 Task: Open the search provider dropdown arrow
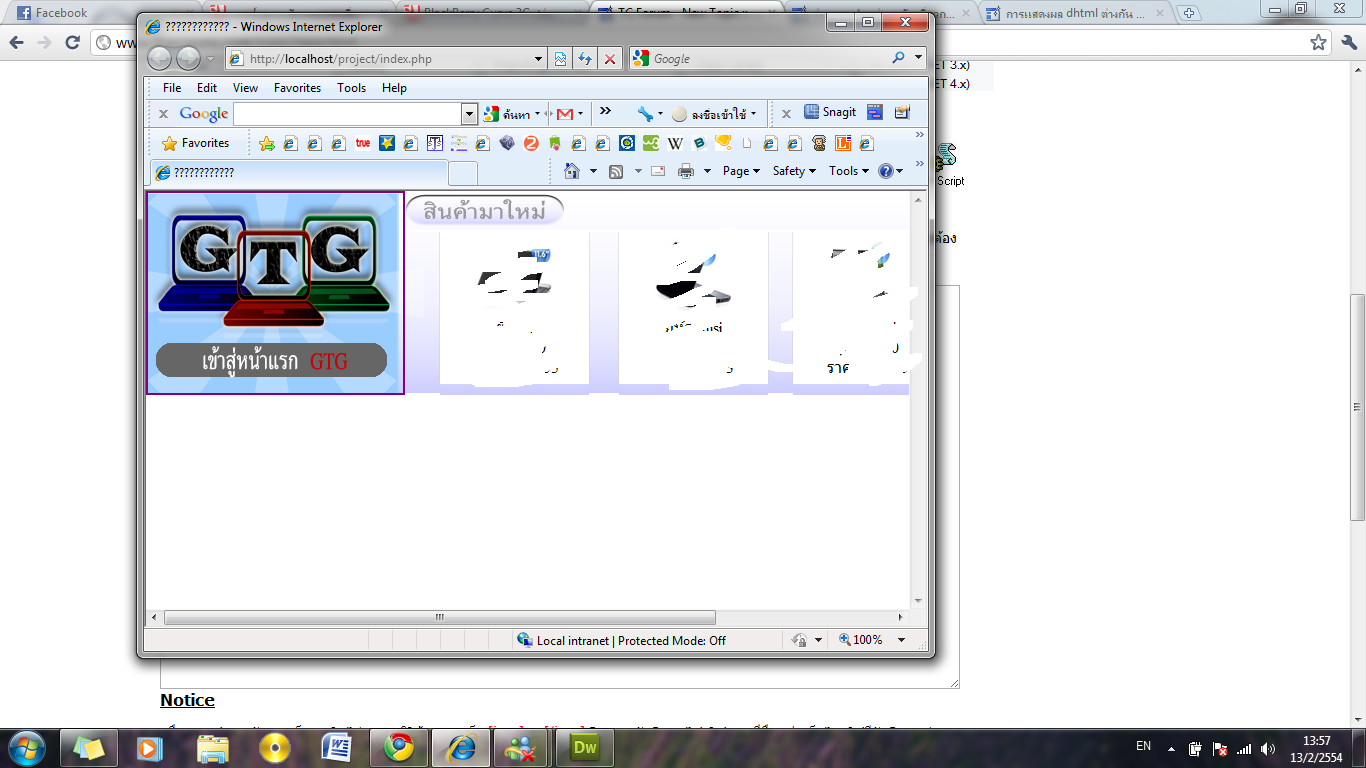[x=919, y=58]
